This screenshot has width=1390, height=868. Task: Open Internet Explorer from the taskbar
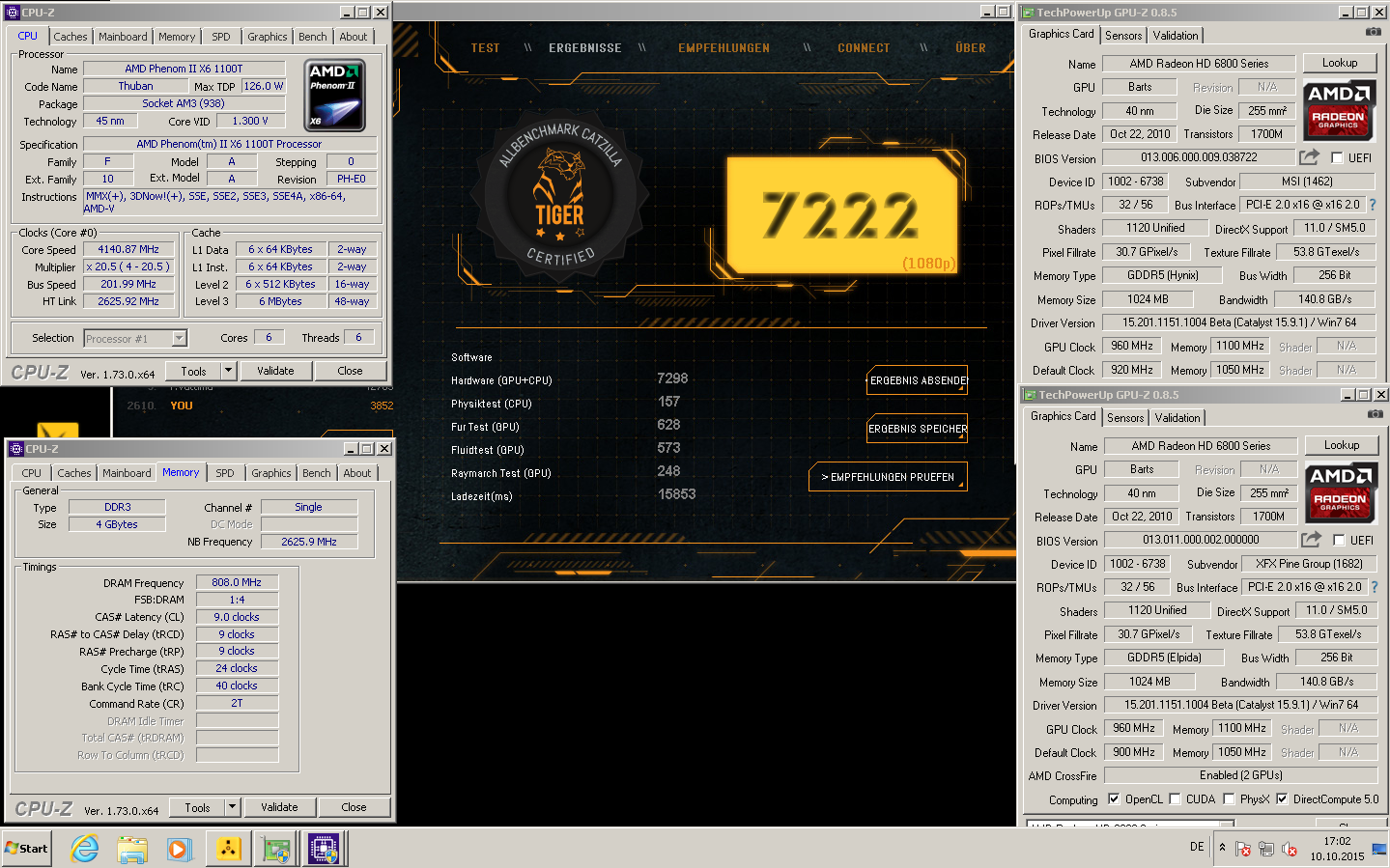pyautogui.click(x=85, y=849)
